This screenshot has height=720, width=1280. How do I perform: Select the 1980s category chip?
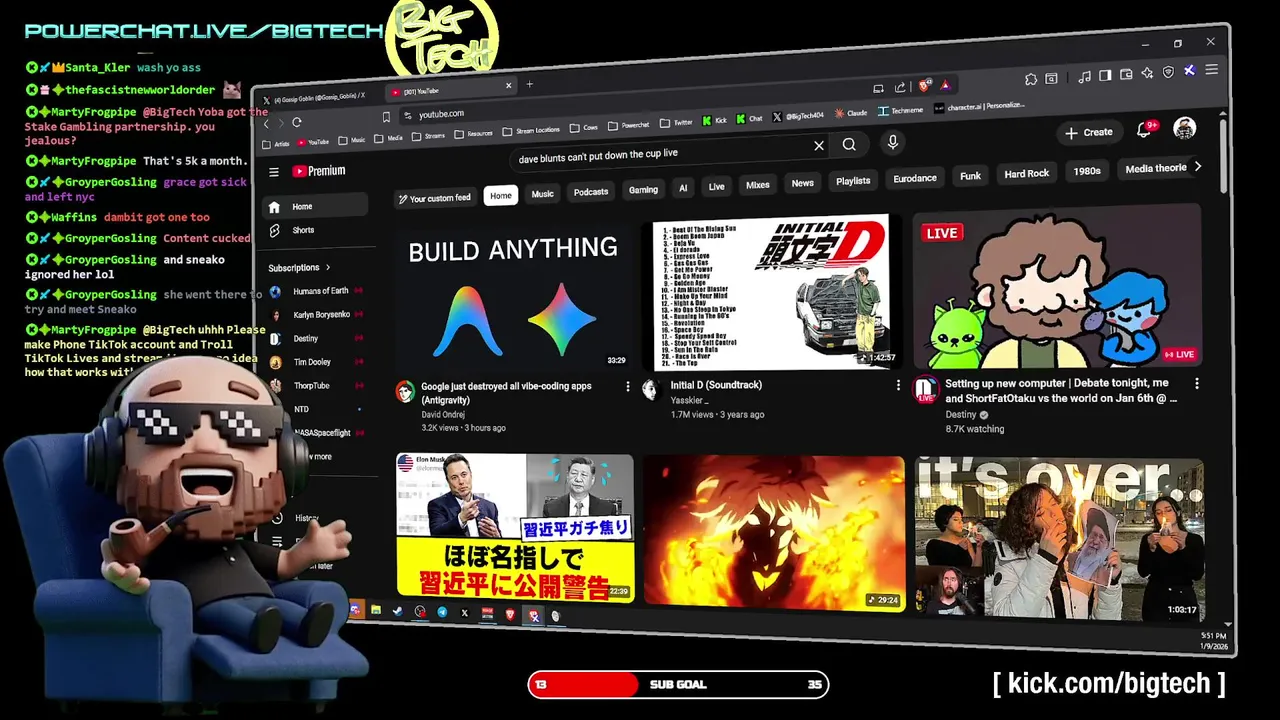[1087, 171]
